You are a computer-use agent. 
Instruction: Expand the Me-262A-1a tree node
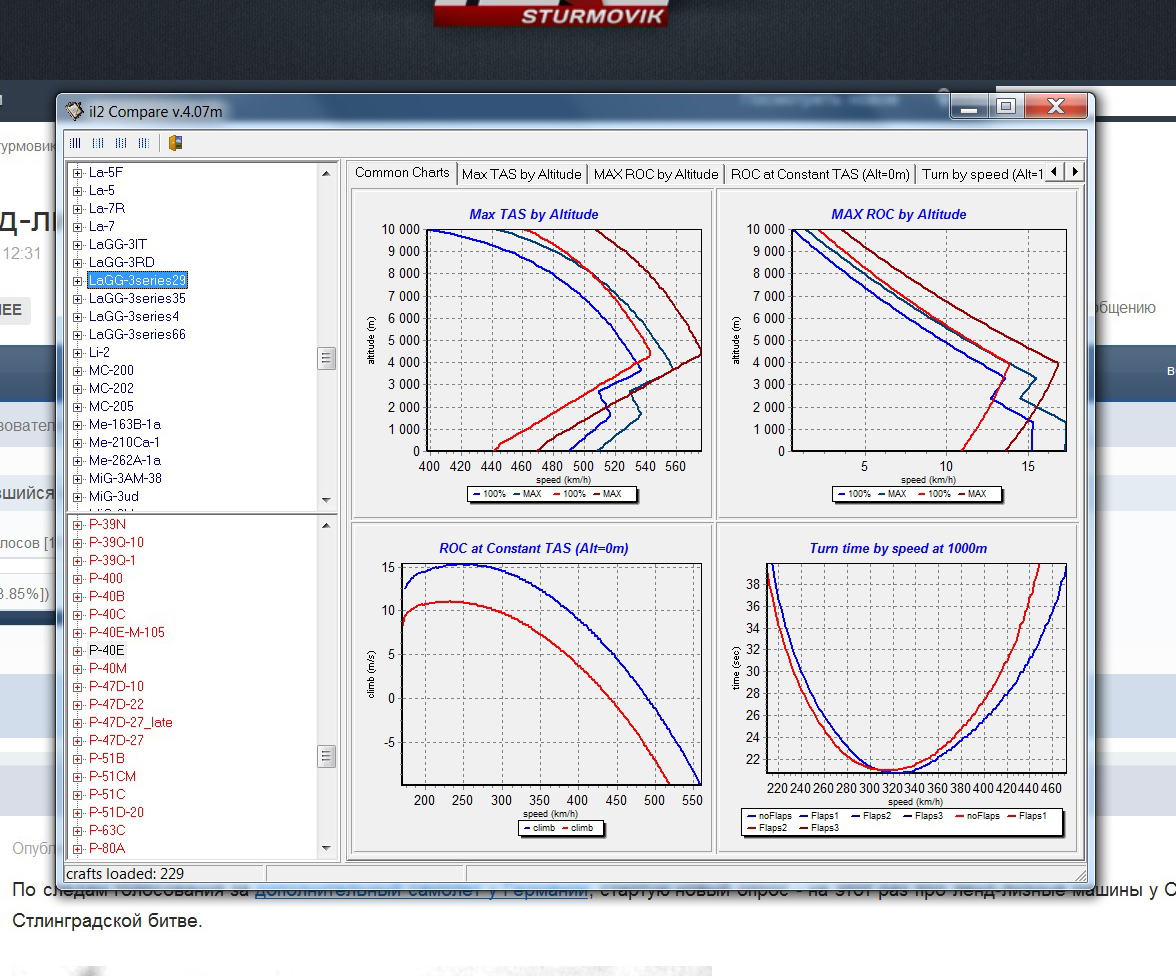(x=77, y=461)
